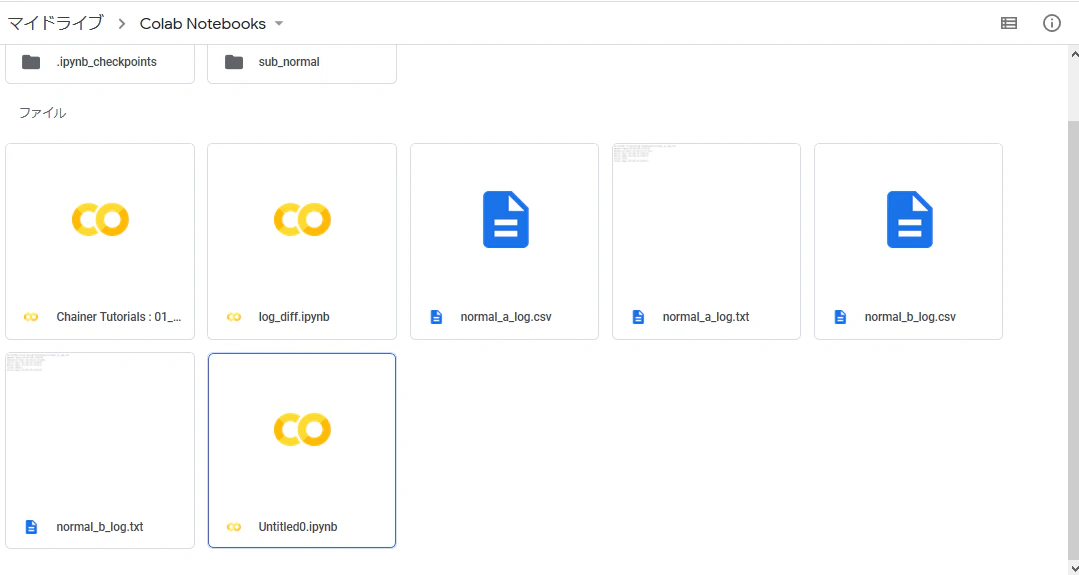Open sub_normal folder
1079x575 pixels.
[302, 62]
